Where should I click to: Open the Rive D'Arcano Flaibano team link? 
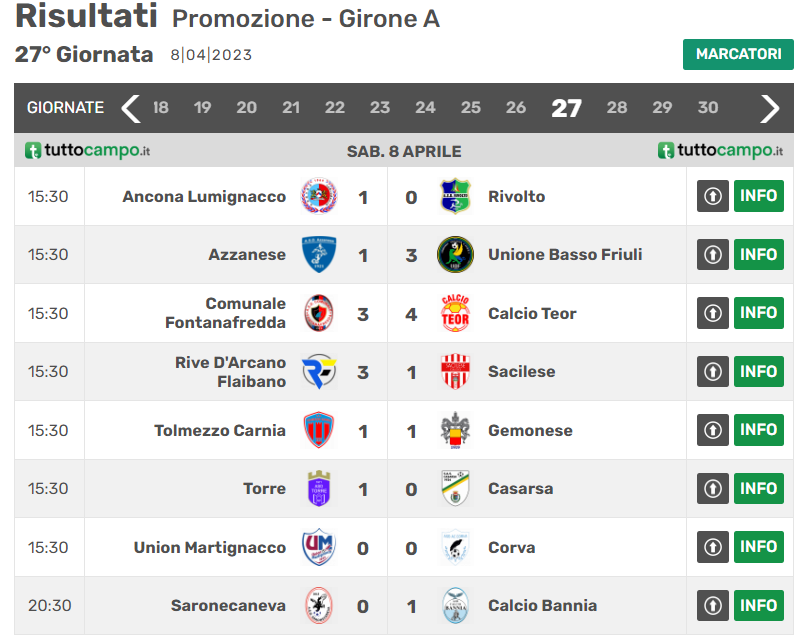click(x=230, y=372)
